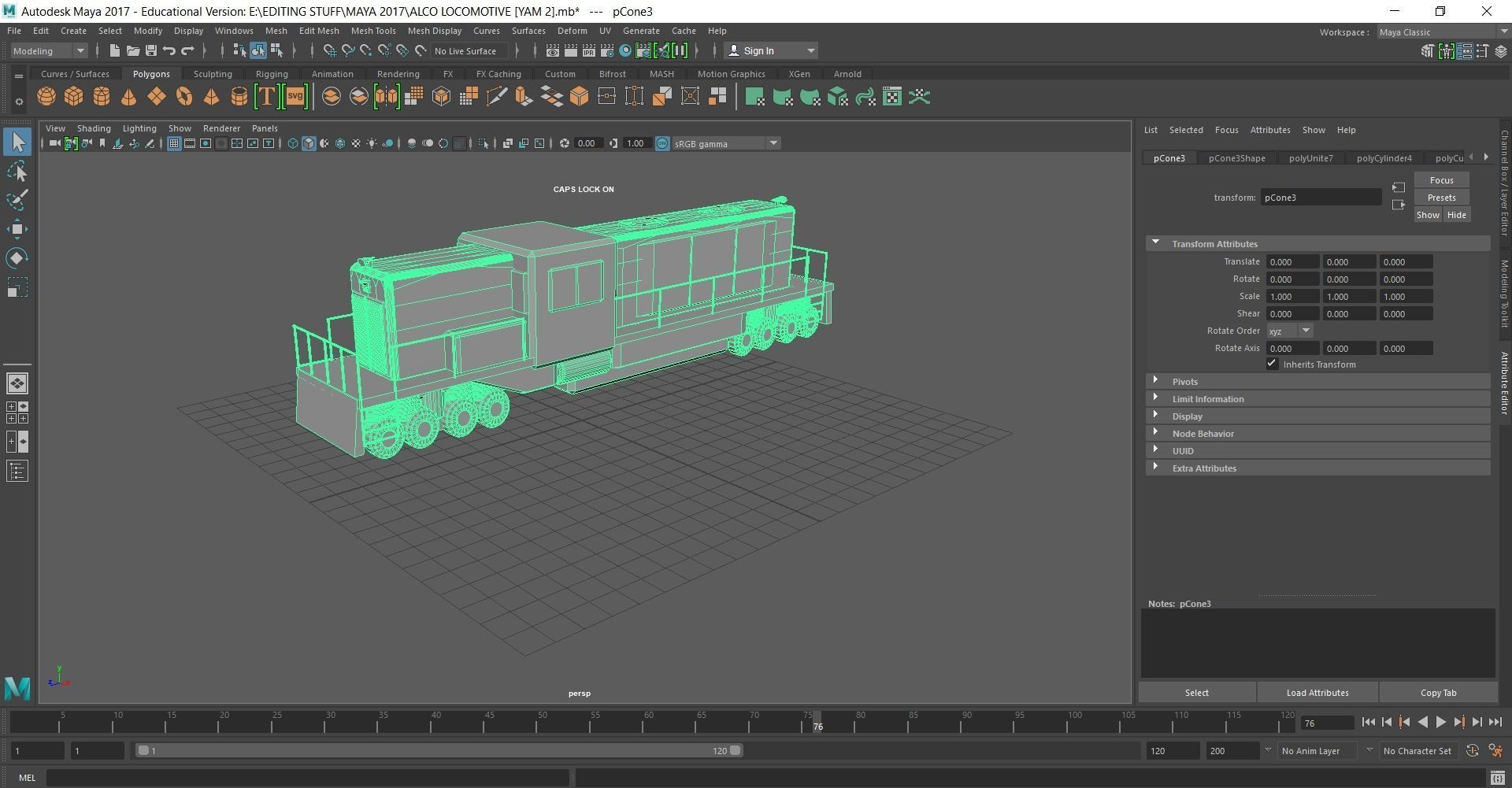This screenshot has width=1512, height=788.
Task: Switch to the Sculpting shelf tab
Action: 213,74
